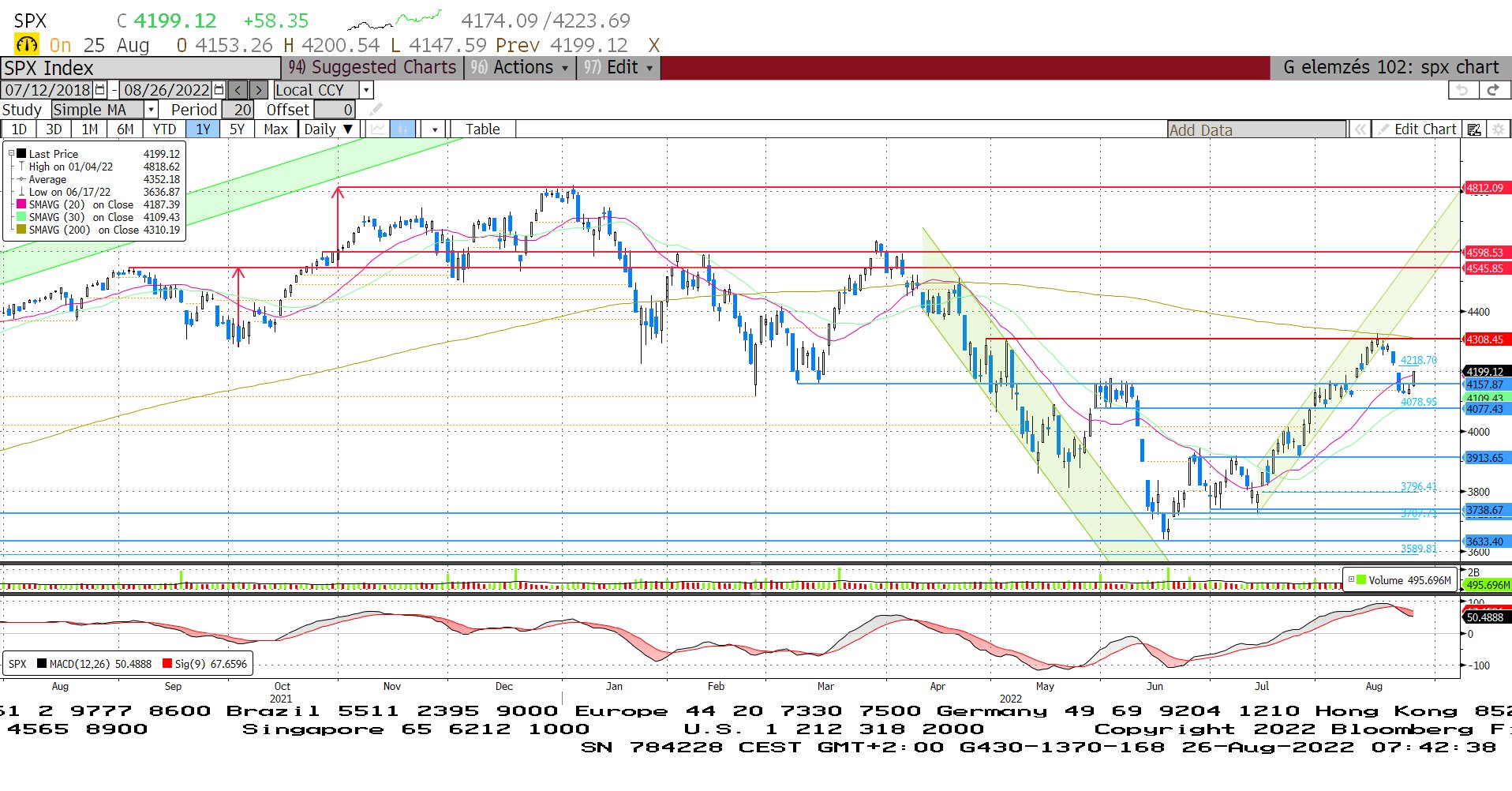Select the 3D time range
Image resolution: width=1512 pixels, height=791 pixels.
[x=54, y=129]
